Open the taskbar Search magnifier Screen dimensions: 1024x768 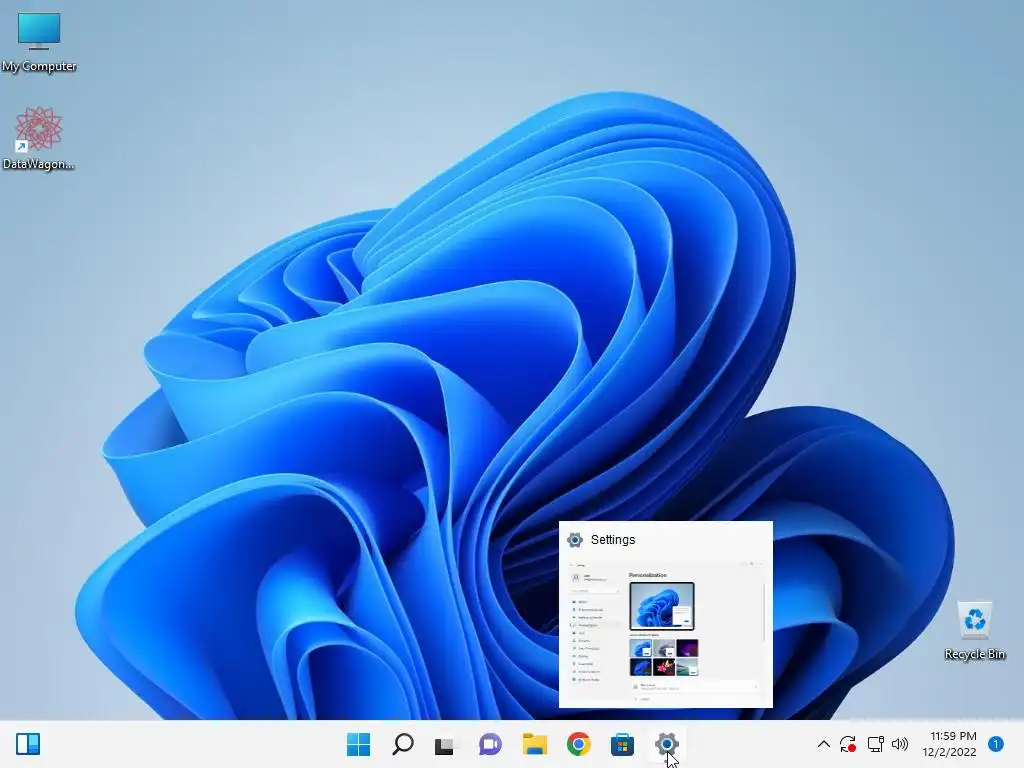(402, 744)
